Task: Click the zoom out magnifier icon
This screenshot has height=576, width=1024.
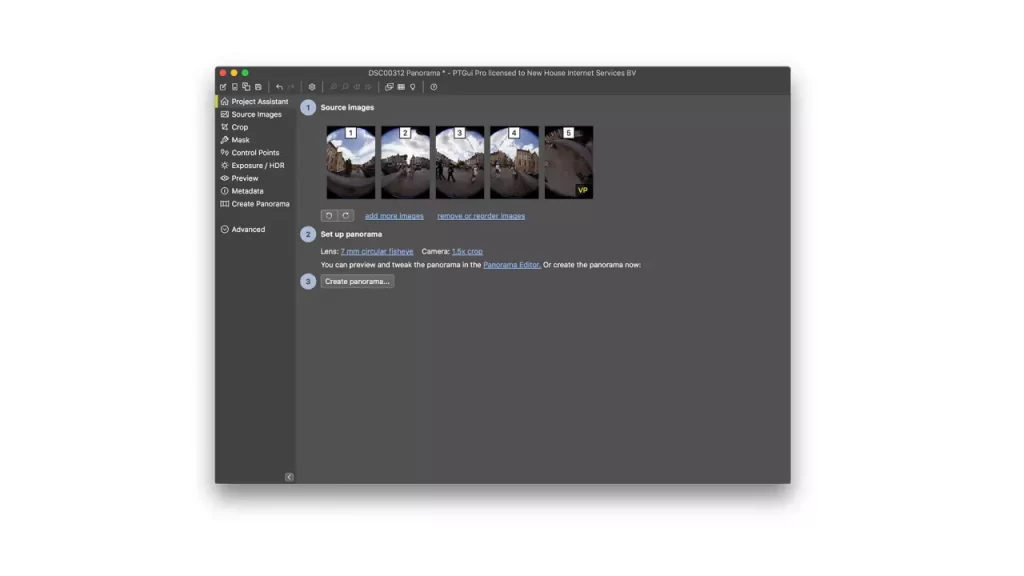Action: click(345, 87)
